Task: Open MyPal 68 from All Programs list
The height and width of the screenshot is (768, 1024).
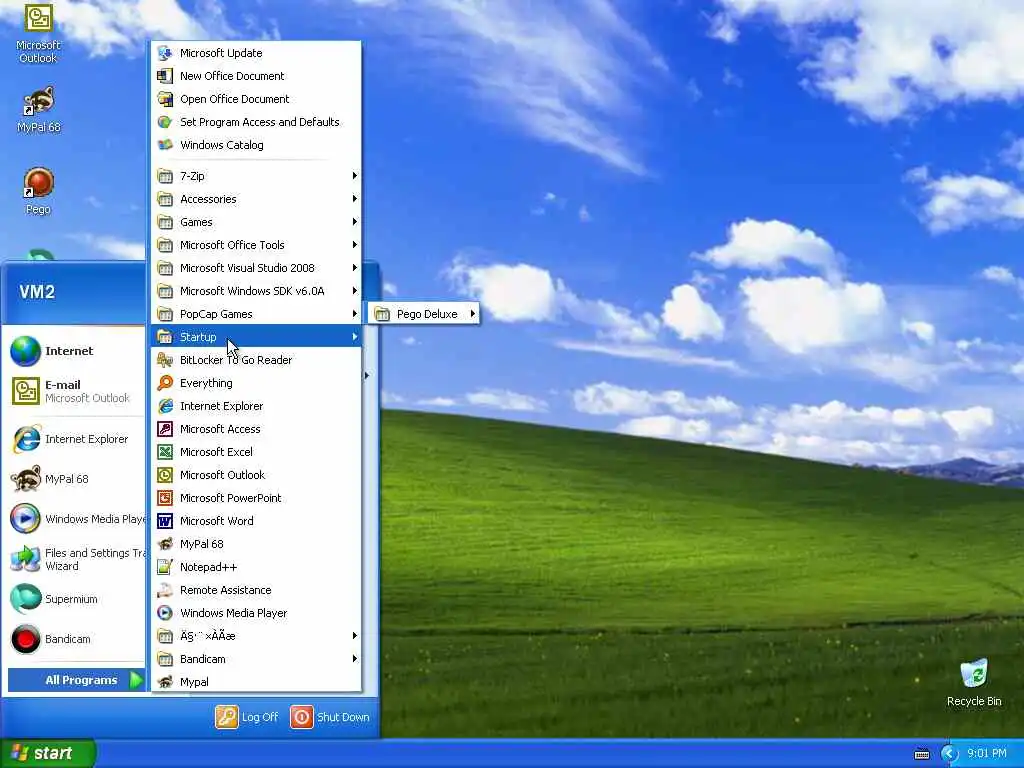Action: (x=256, y=544)
